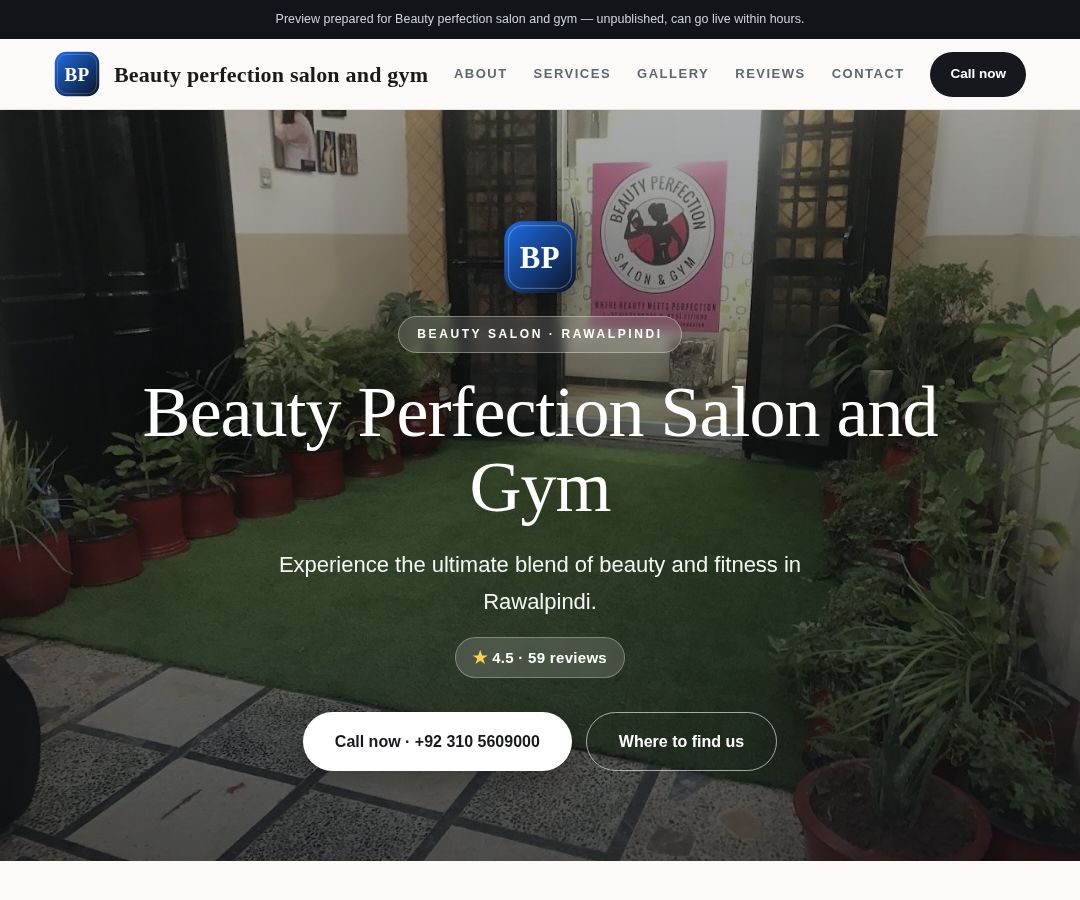Go to the Services nav link
The height and width of the screenshot is (900, 1080).
pyautogui.click(x=572, y=74)
